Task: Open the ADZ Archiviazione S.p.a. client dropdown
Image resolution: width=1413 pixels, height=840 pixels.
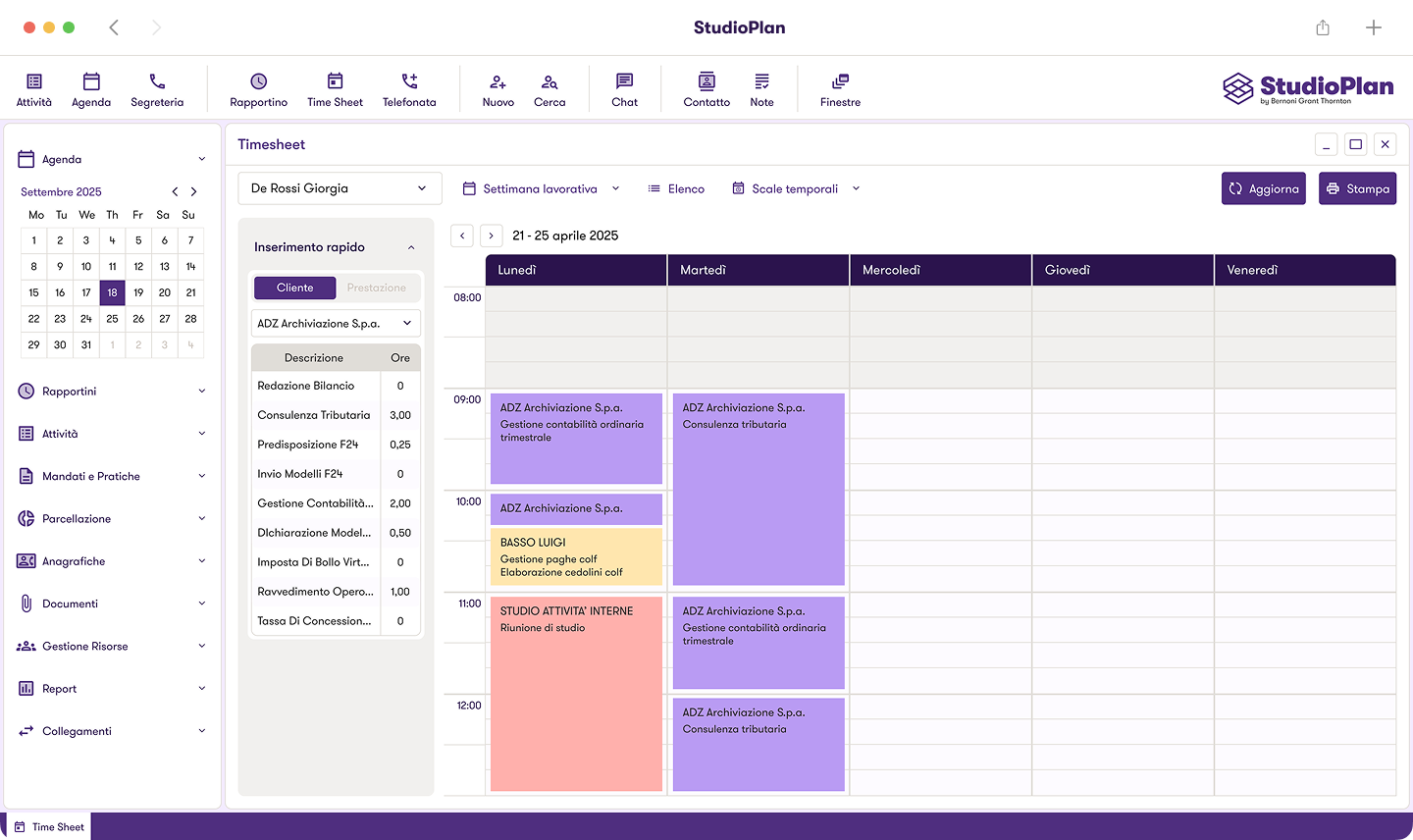Action: (336, 323)
